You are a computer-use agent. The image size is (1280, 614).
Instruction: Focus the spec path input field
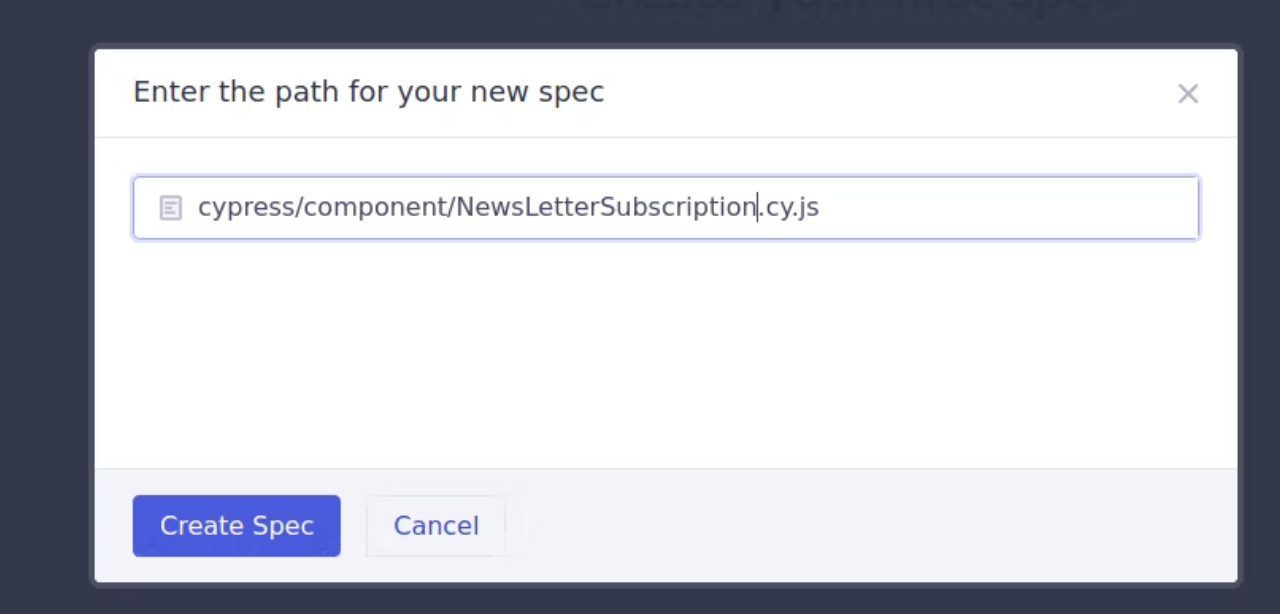666,208
